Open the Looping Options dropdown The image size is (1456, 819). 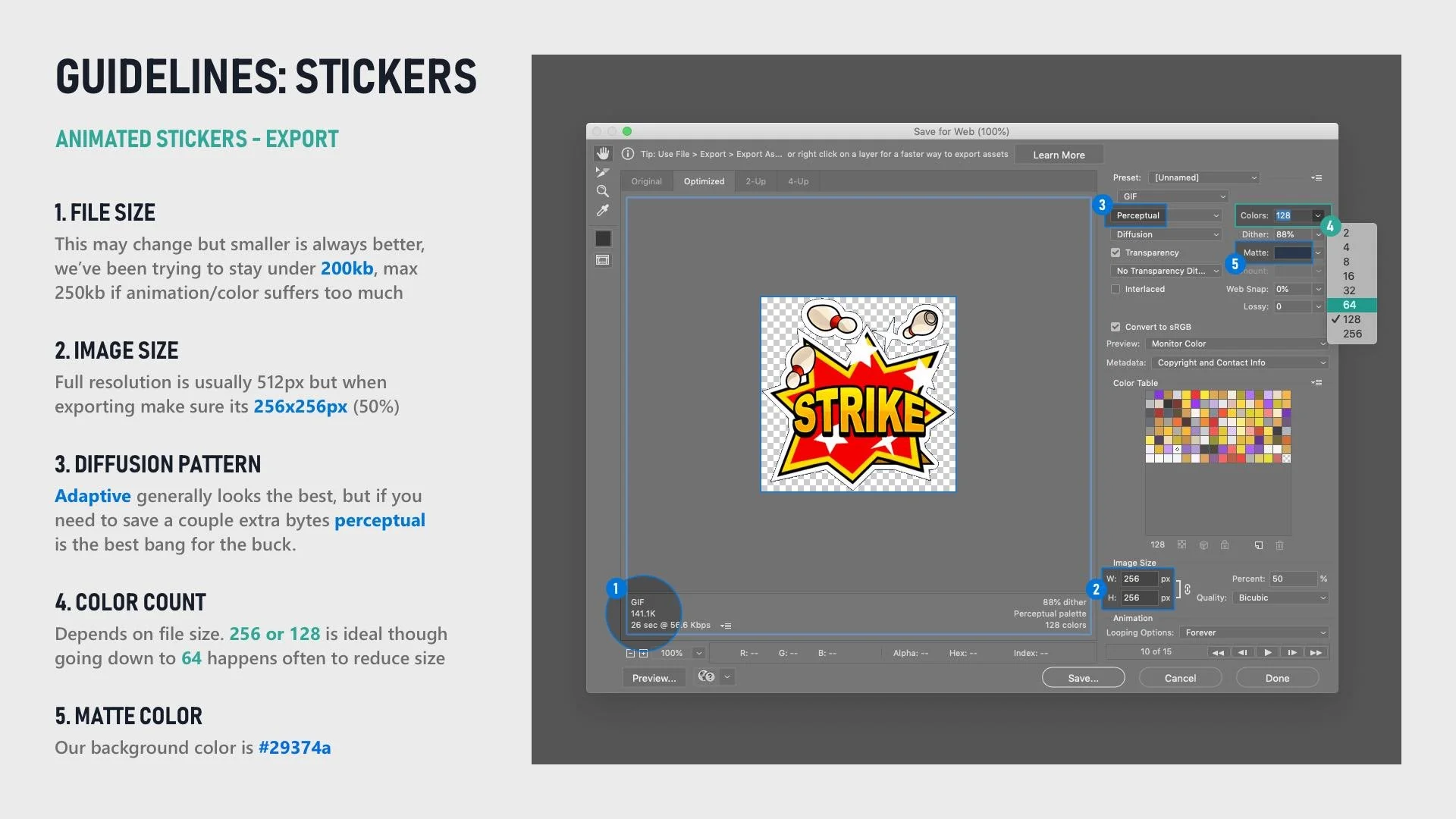1254,632
